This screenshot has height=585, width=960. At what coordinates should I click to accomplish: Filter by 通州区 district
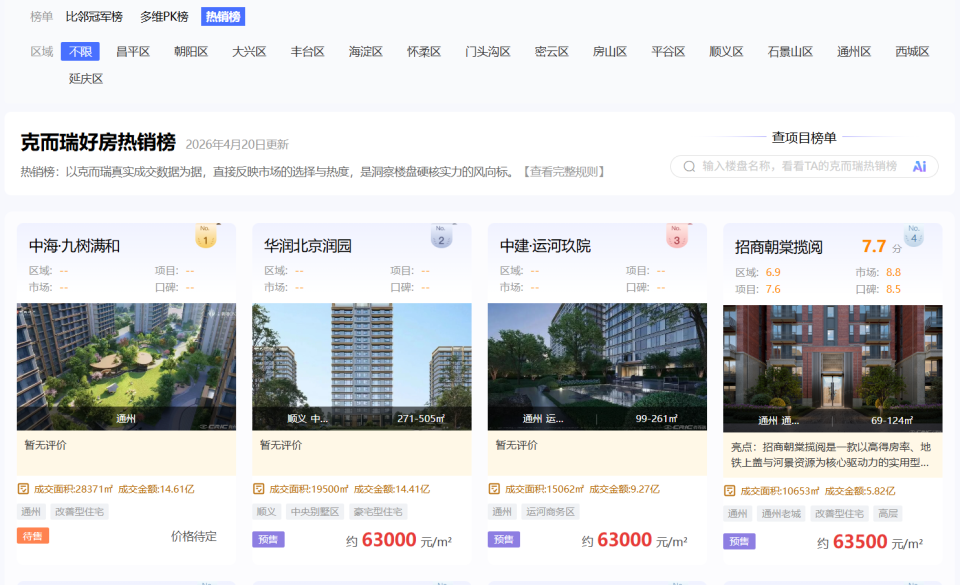854,51
